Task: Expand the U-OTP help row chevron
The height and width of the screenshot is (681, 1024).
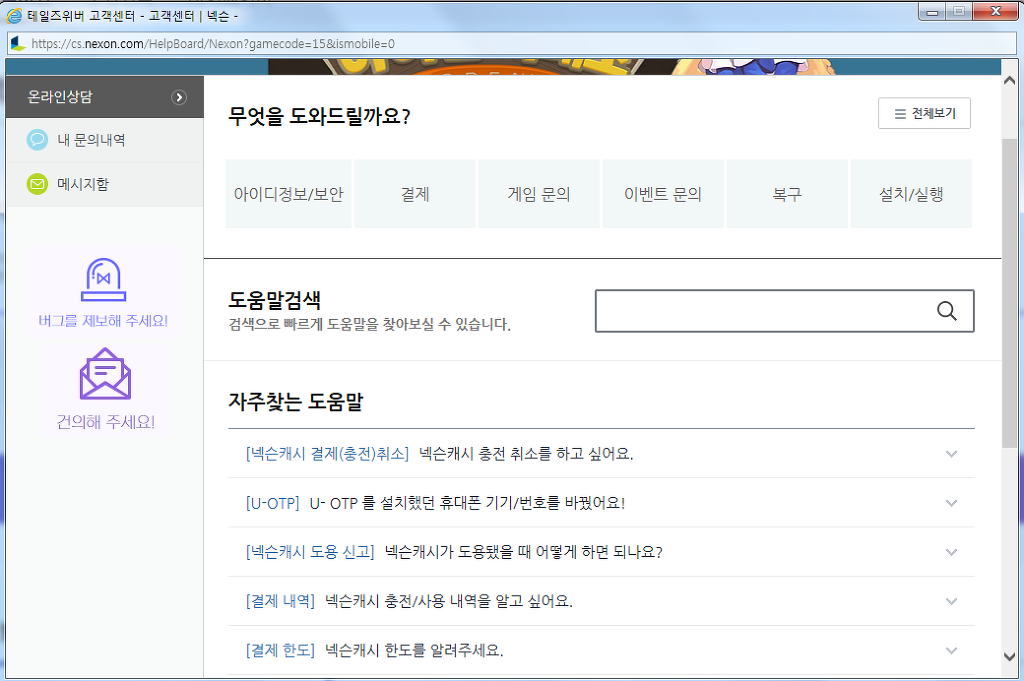Action: click(x=952, y=503)
